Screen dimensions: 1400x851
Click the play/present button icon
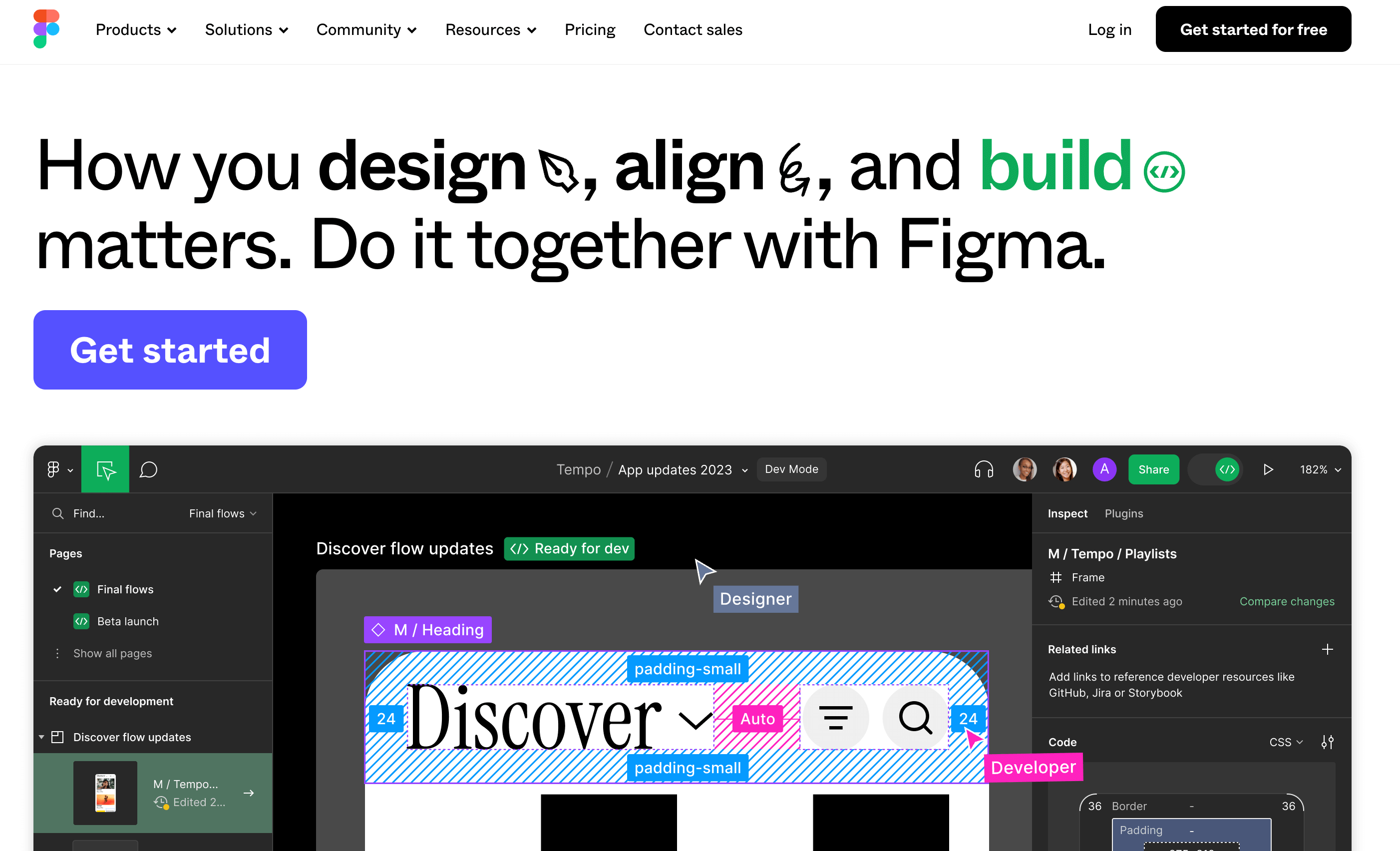[x=1268, y=469]
